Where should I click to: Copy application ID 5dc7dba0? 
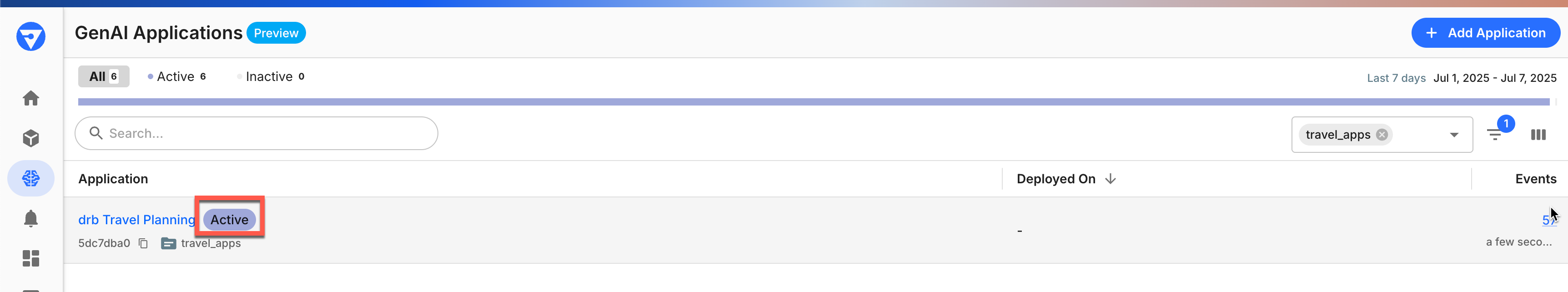(x=144, y=243)
